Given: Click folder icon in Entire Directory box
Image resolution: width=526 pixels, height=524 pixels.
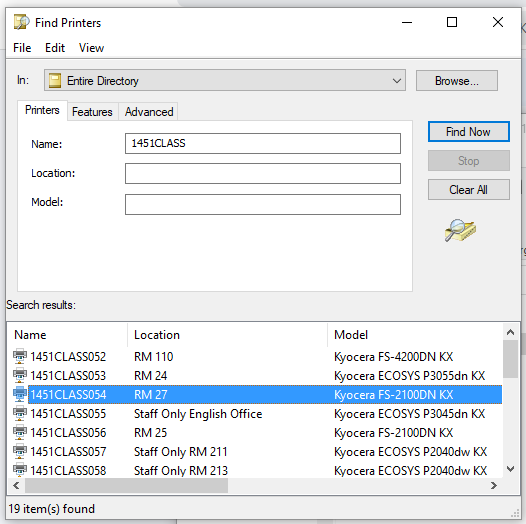Looking at the screenshot, I should tap(55, 81).
